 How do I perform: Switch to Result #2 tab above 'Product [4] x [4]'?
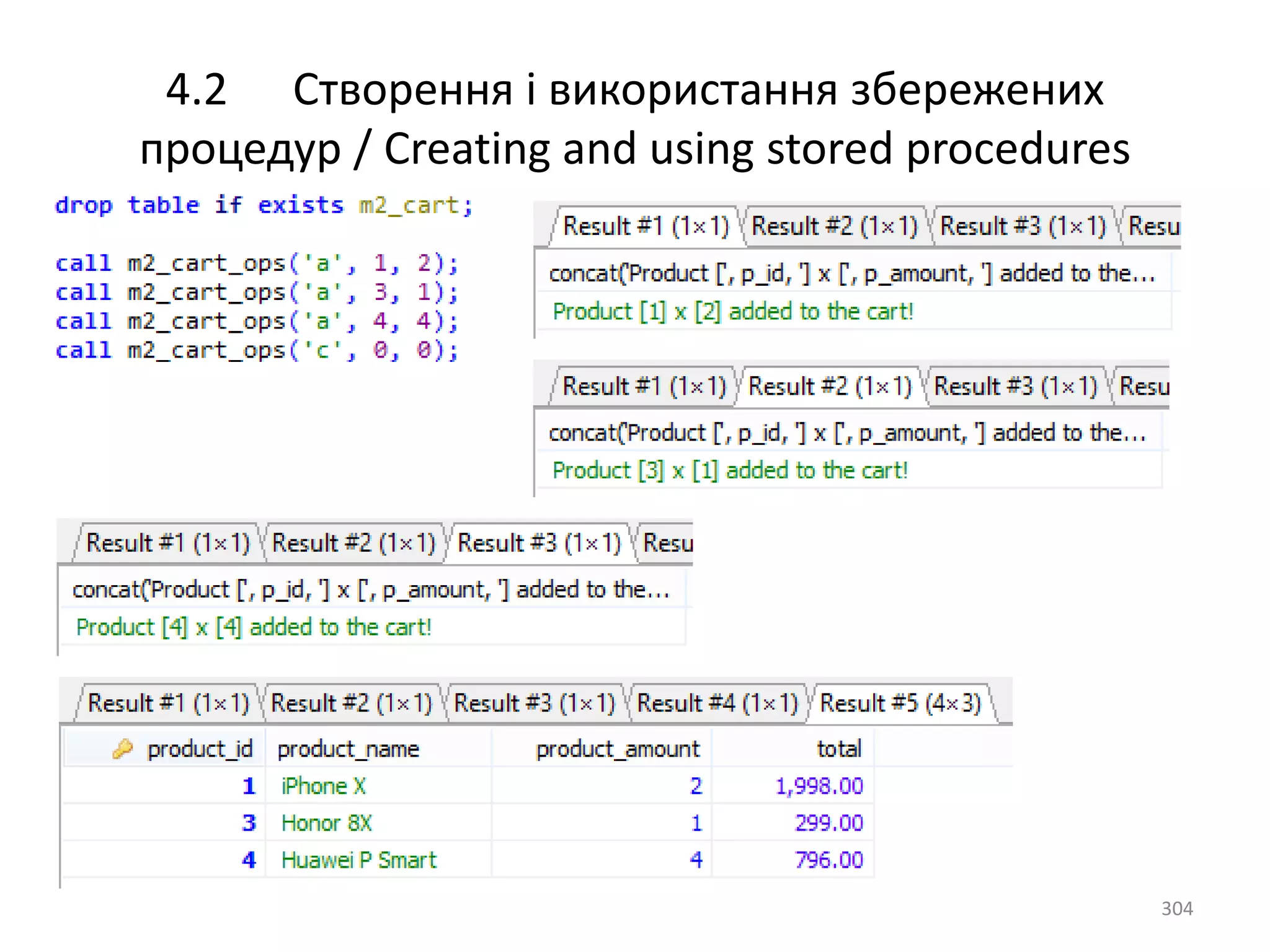click(353, 543)
